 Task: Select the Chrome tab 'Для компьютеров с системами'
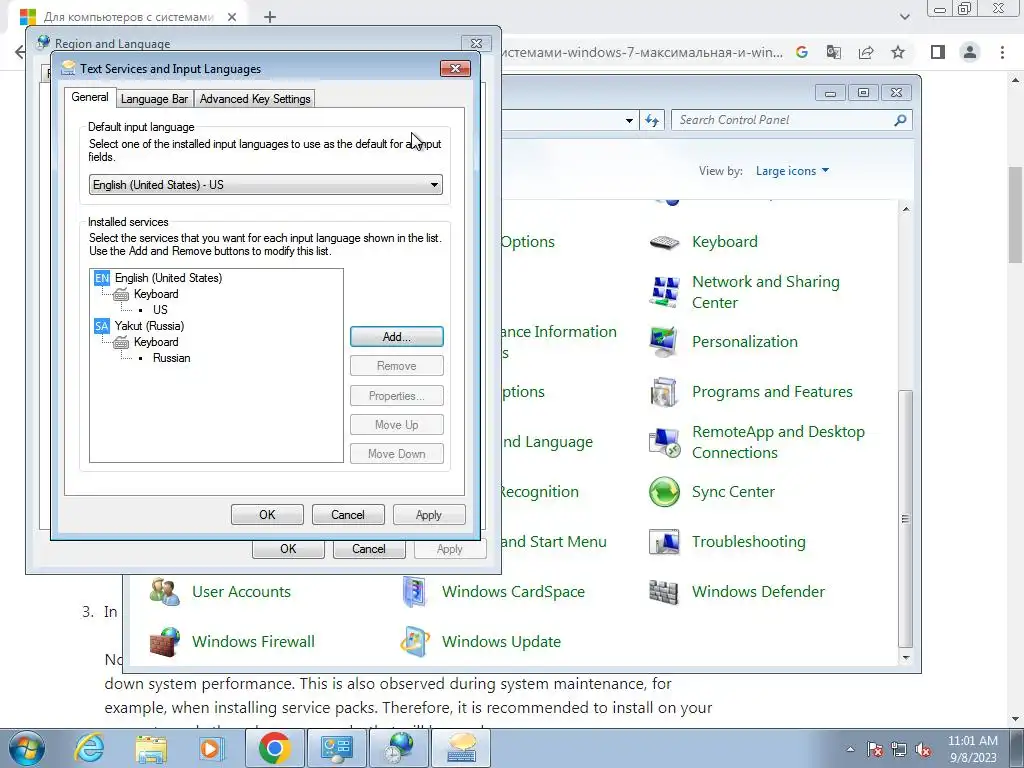(x=128, y=17)
